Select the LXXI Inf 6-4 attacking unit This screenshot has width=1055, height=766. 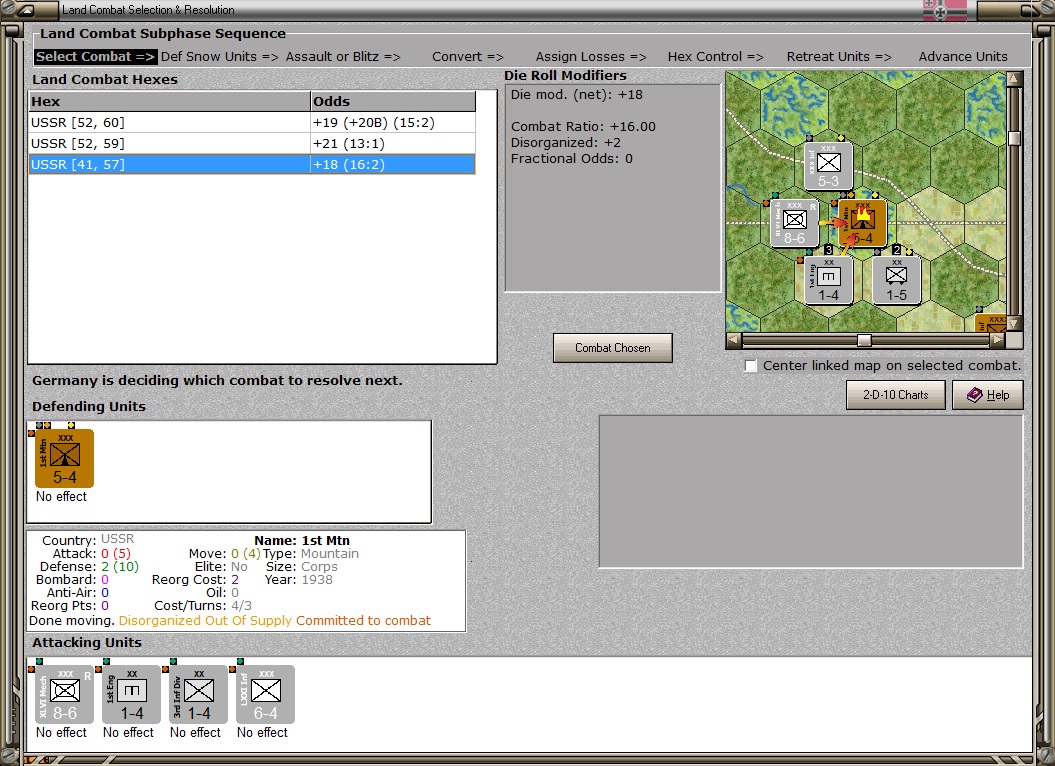(x=266, y=694)
